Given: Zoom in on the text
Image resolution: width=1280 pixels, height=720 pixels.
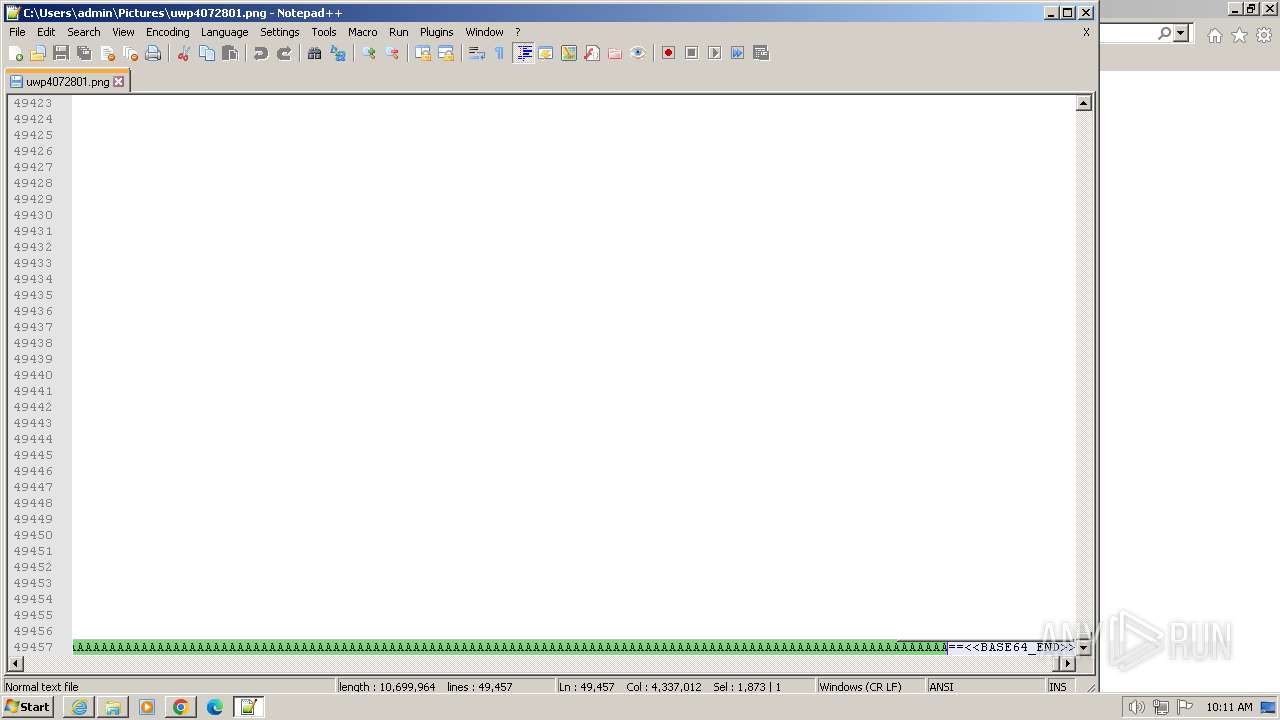Looking at the screenshot, I should [369, 53].
